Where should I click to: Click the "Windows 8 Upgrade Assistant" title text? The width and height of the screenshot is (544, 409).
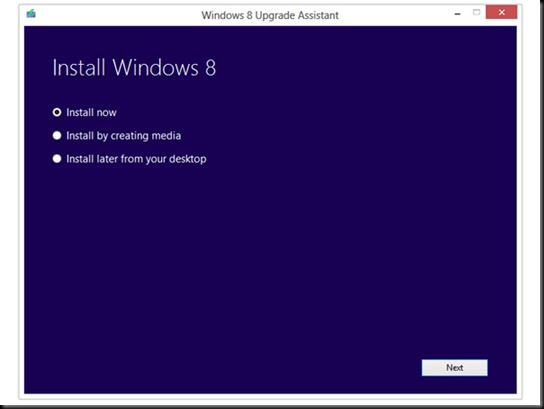pyautogui.click(x=270, y=15)
